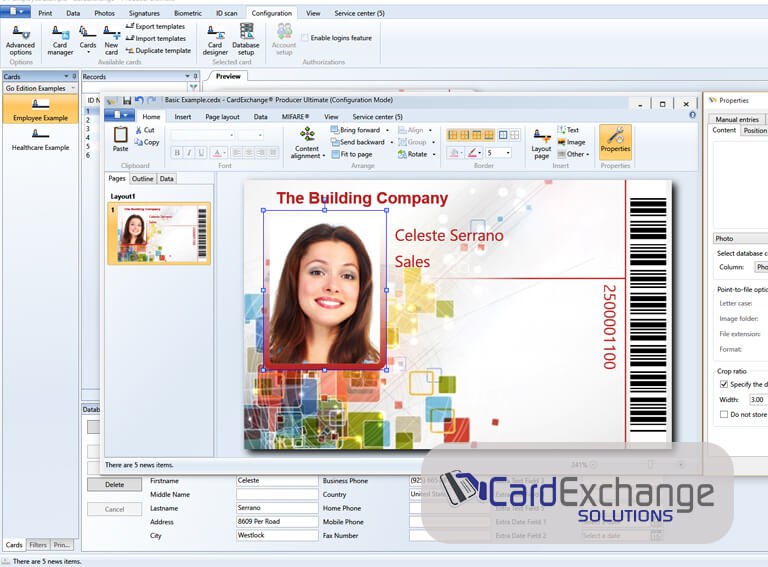Open Cards dropdown in main ribbon
Screen dimensions: 768x567
pos(88,40)
